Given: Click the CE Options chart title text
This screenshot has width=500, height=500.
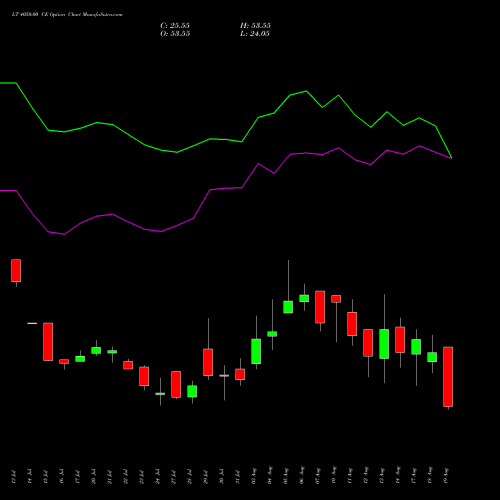Looking at the screenshot, I should coord(67,15).
